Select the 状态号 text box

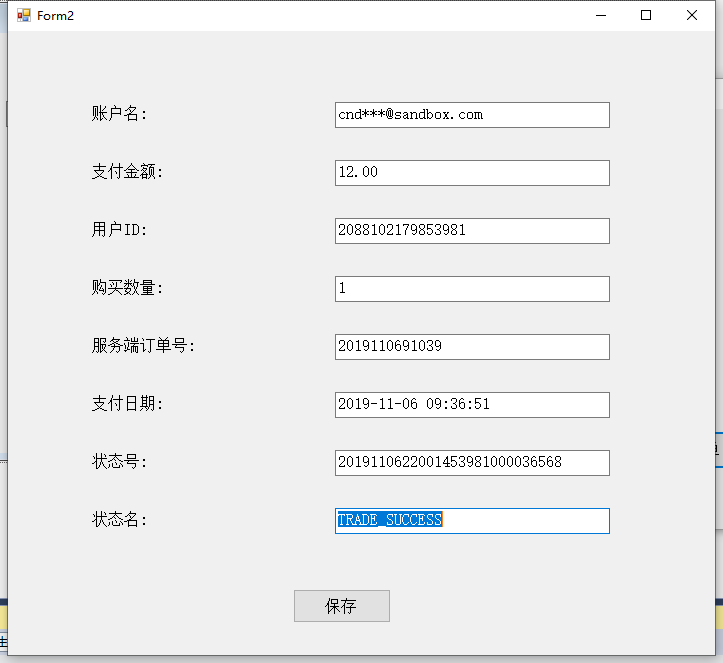pyautogui.click(x=472, y=463)
